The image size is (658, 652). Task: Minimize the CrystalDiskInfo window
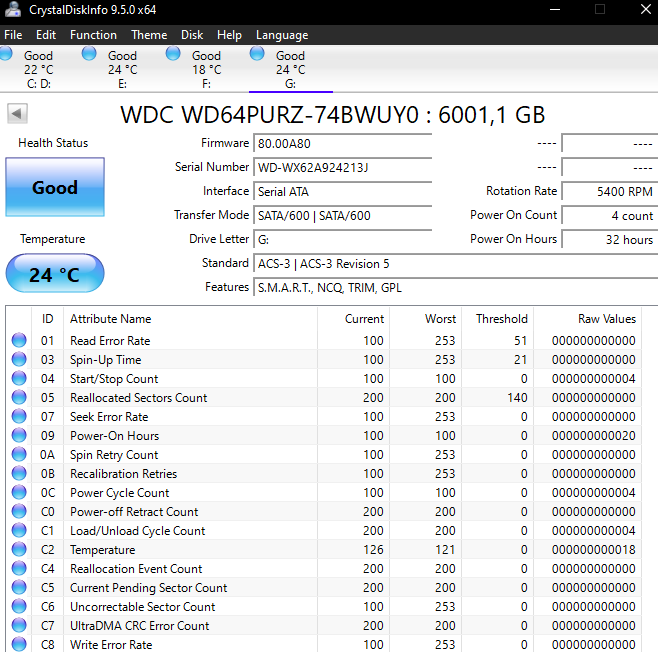tap(555, 9)
